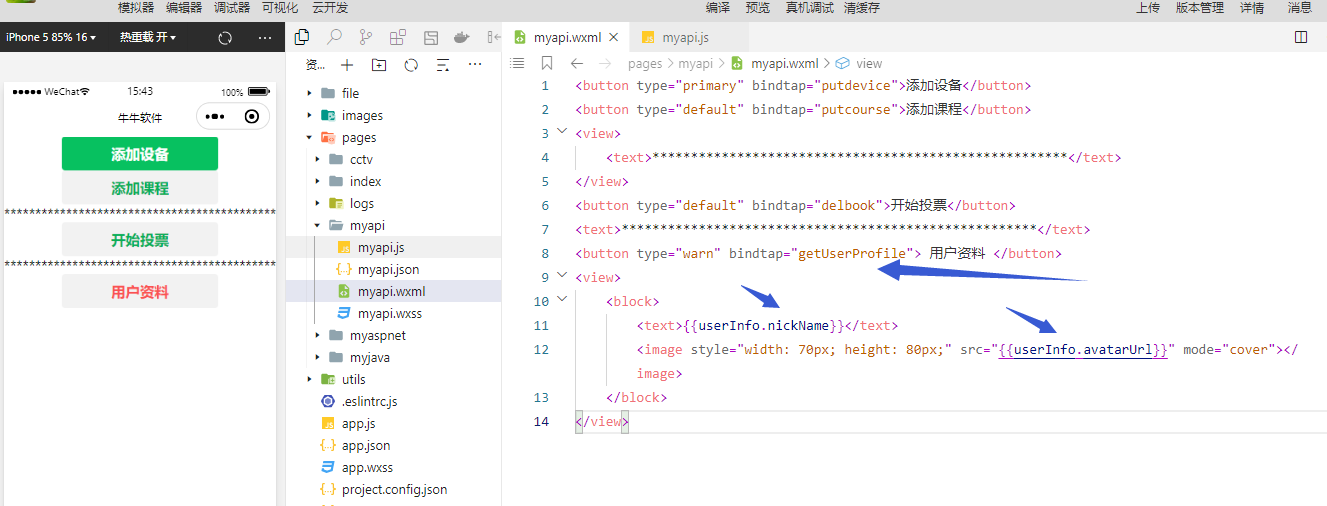Tap the 添加课程 button in simulator
The image size is (1327, 506).
coord(140,188)
